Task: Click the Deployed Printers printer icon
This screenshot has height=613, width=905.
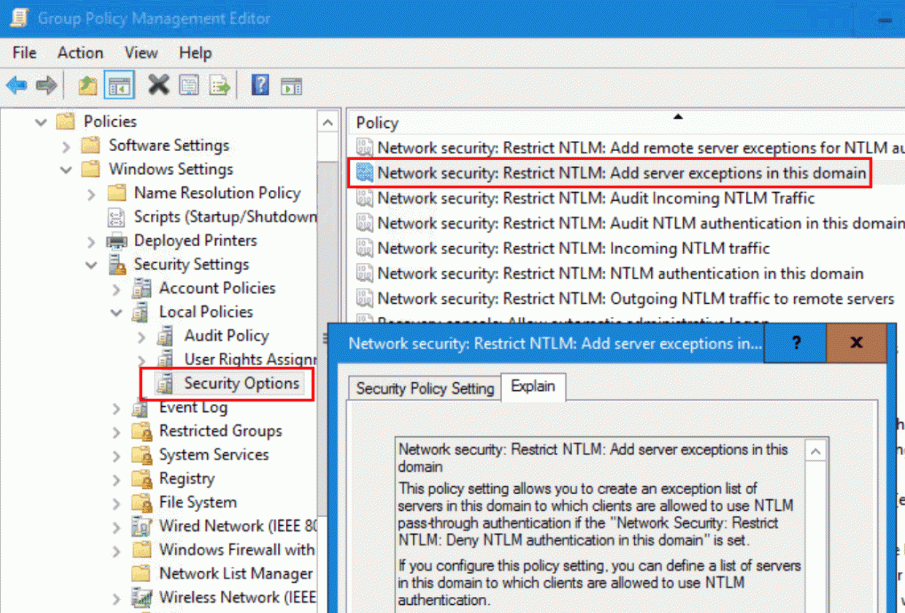Action: click(117, 241)
